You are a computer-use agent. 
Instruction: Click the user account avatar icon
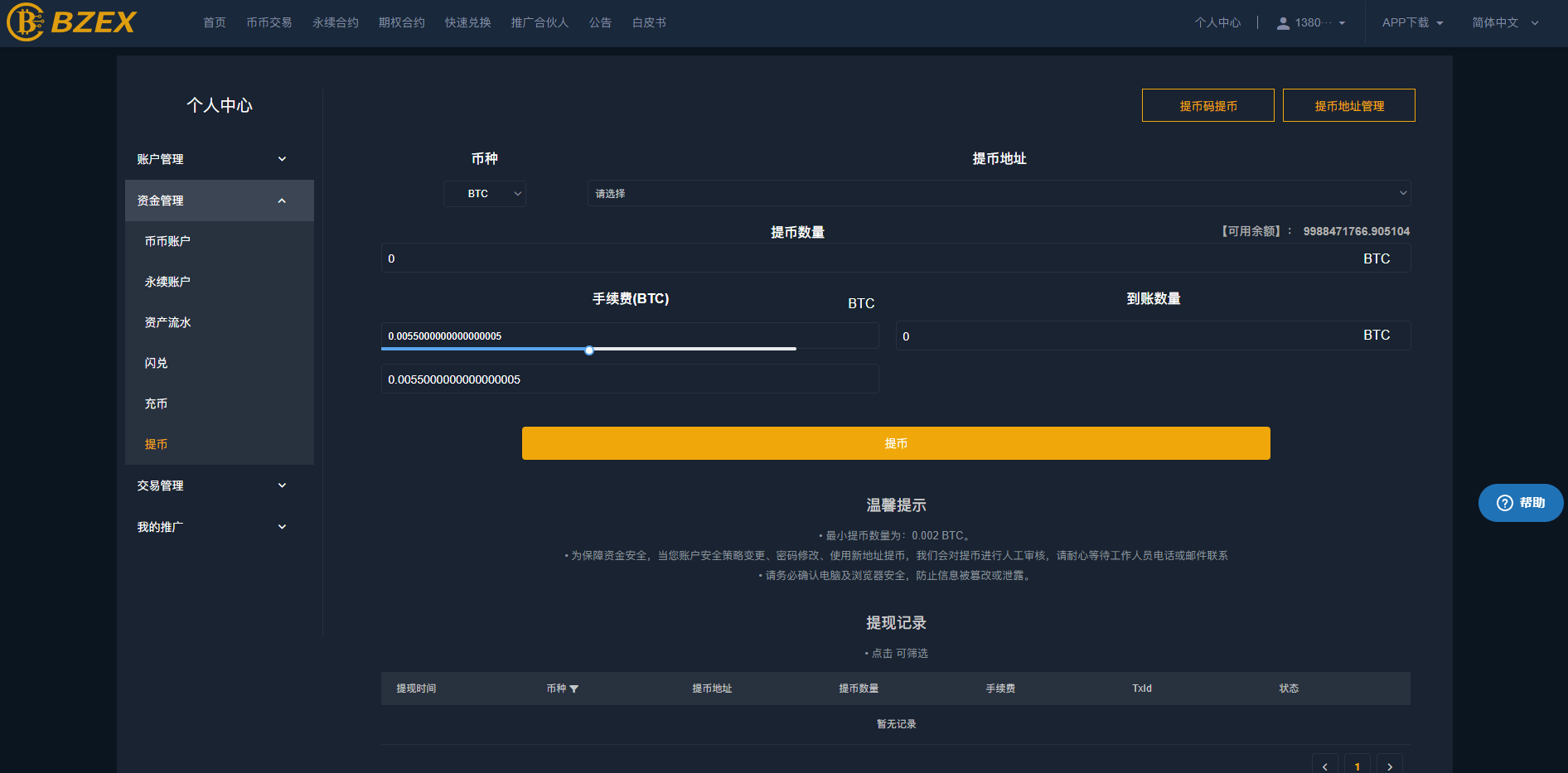[x=1282, y=23]
